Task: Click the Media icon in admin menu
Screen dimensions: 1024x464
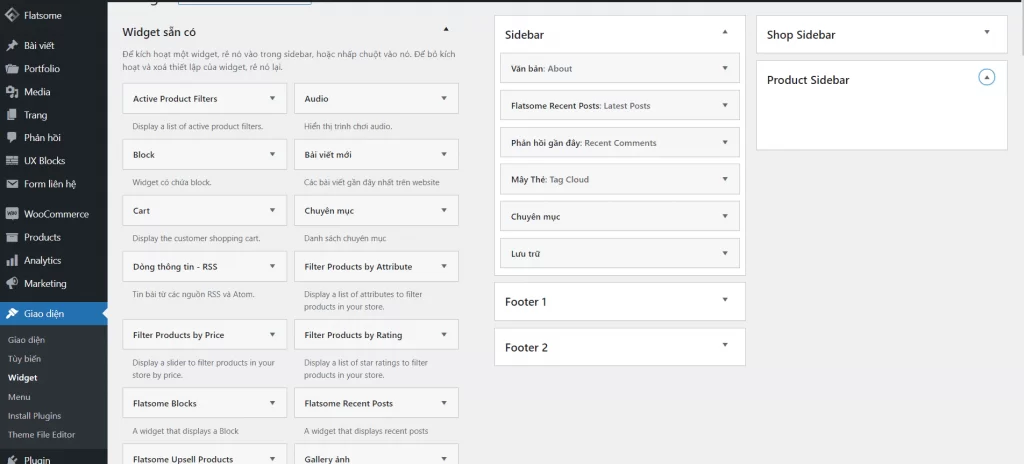Action: (x=11, y=92)
